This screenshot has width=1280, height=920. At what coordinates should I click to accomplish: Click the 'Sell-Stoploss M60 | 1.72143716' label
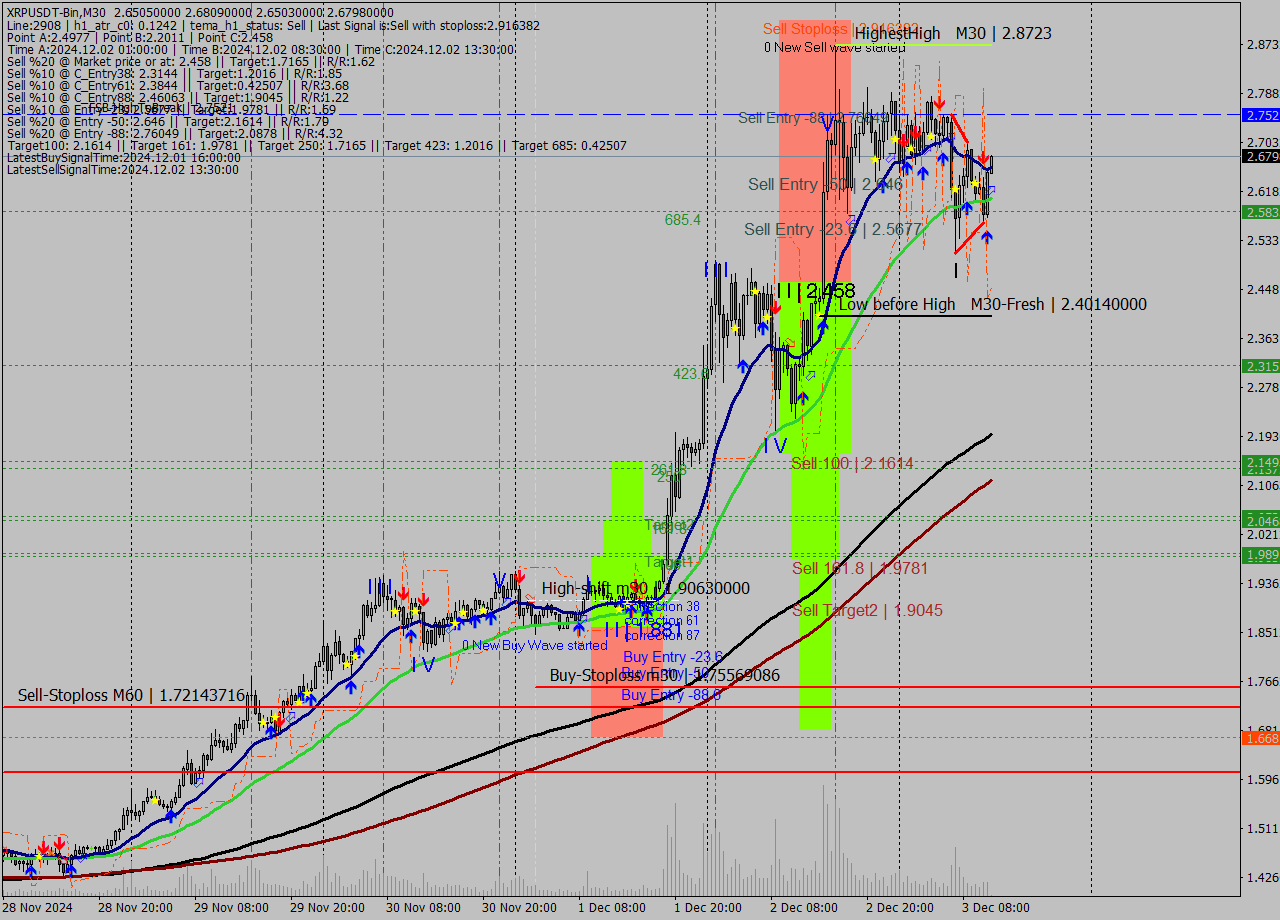point(131,694)
